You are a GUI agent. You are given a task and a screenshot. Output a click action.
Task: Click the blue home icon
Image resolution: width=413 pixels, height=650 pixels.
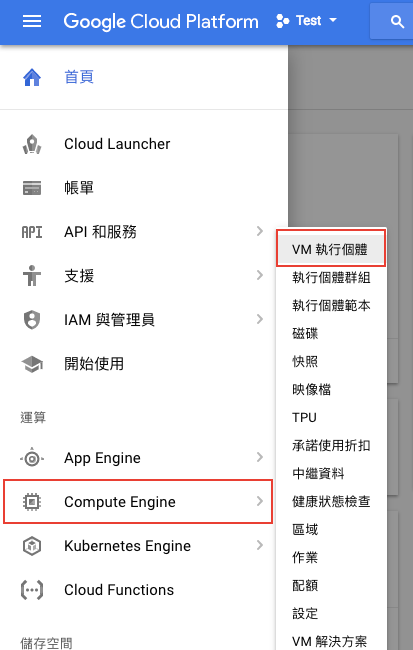[x=32, y=77]
